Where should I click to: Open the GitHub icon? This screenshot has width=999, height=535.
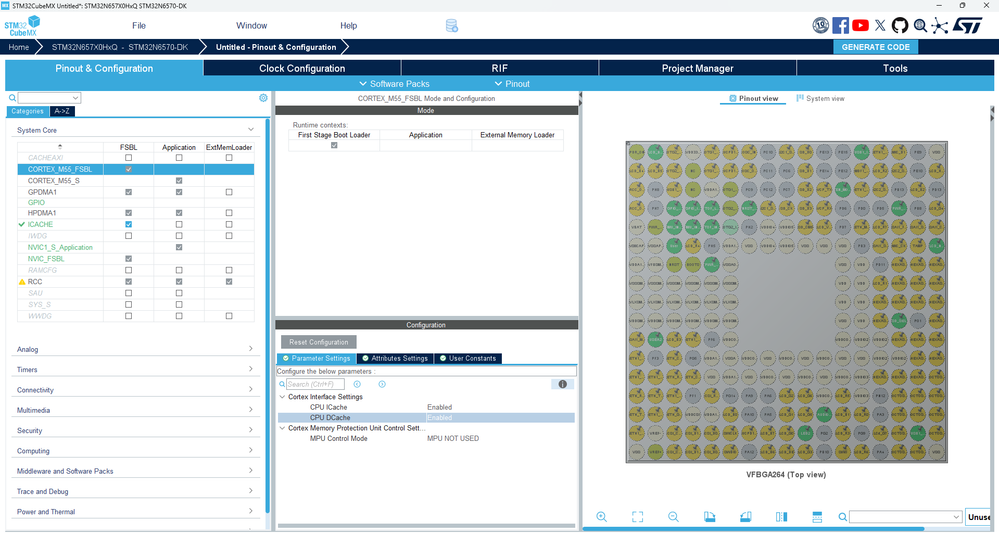point(900,25)
